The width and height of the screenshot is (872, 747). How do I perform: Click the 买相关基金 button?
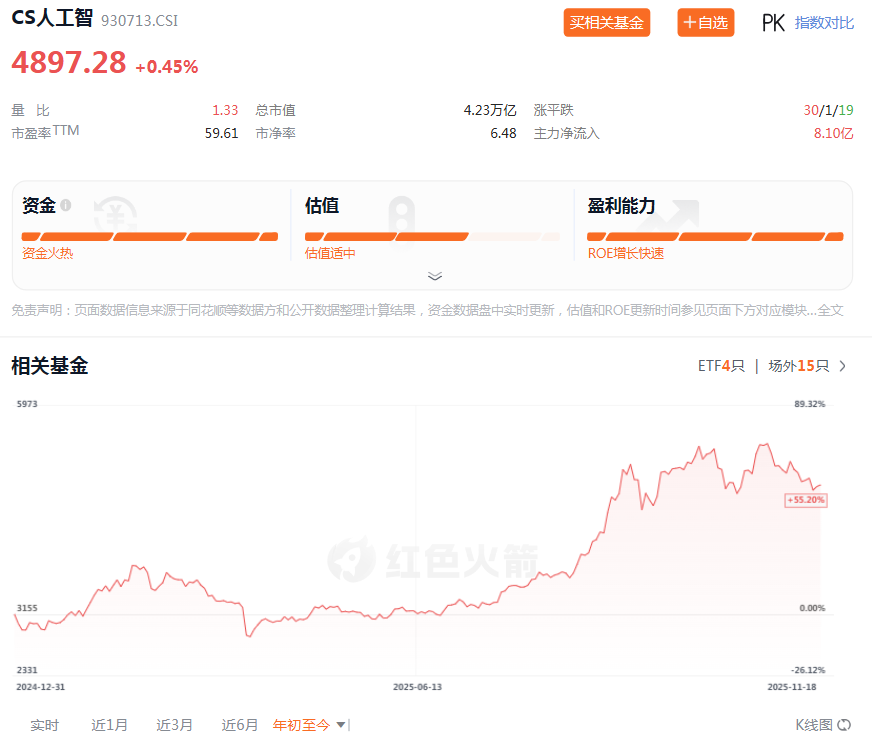[x=607, y=23]
